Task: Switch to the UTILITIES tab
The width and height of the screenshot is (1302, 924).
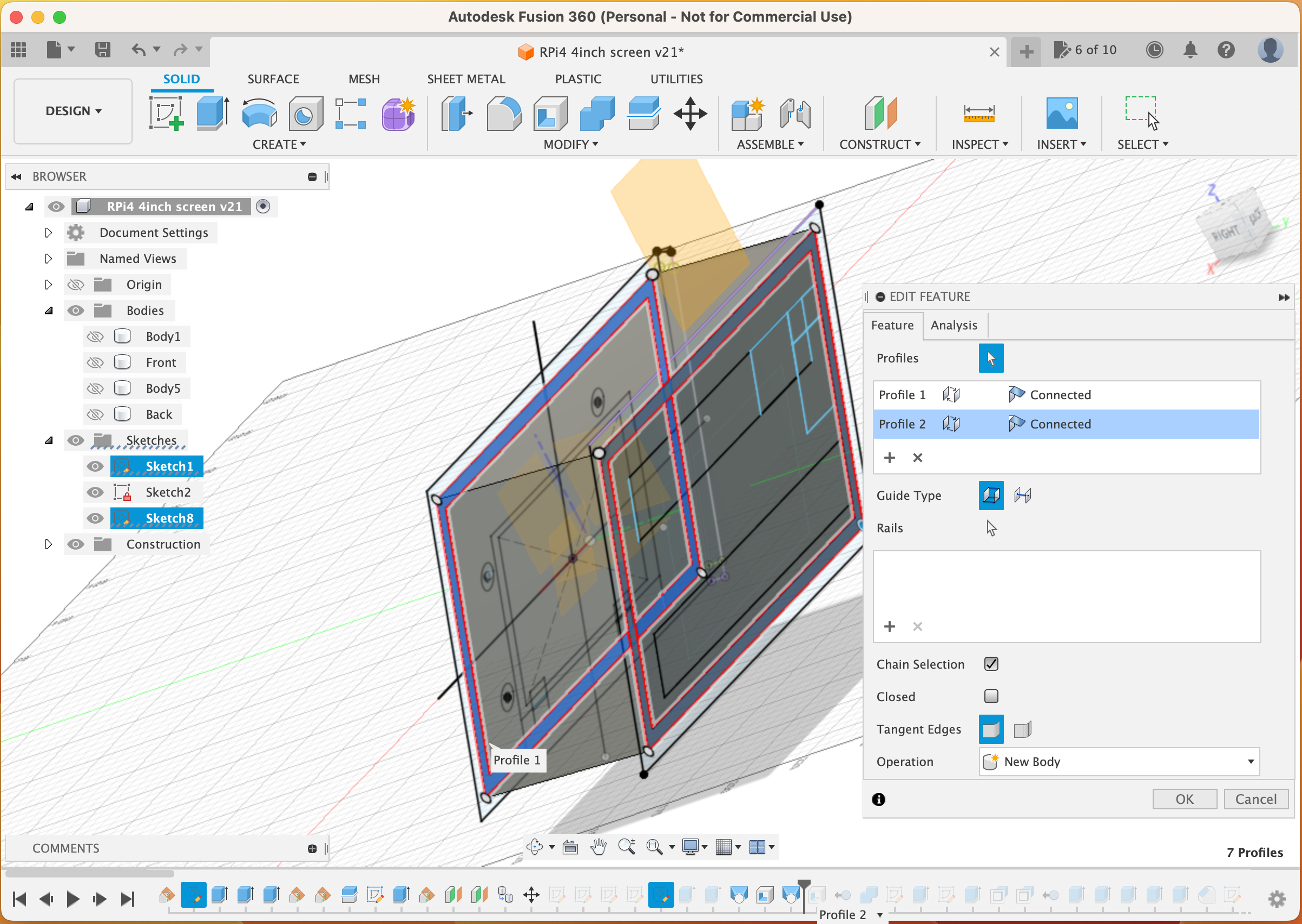Action: [676, 79]
